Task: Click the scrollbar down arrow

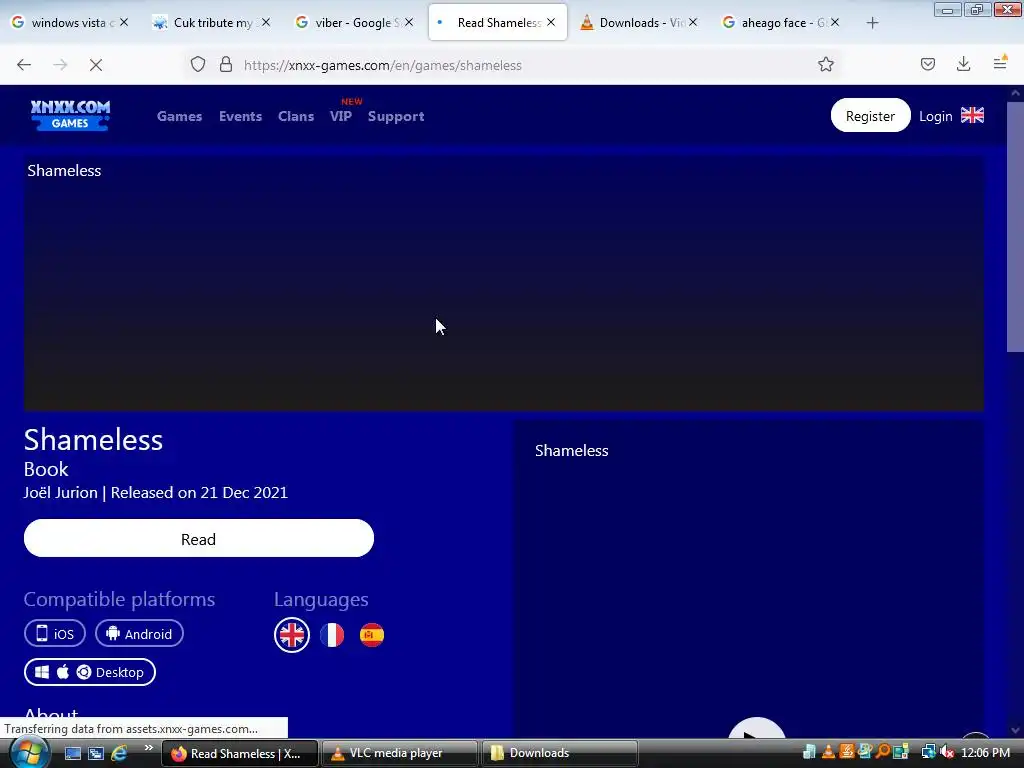Action: (1015, 730)
